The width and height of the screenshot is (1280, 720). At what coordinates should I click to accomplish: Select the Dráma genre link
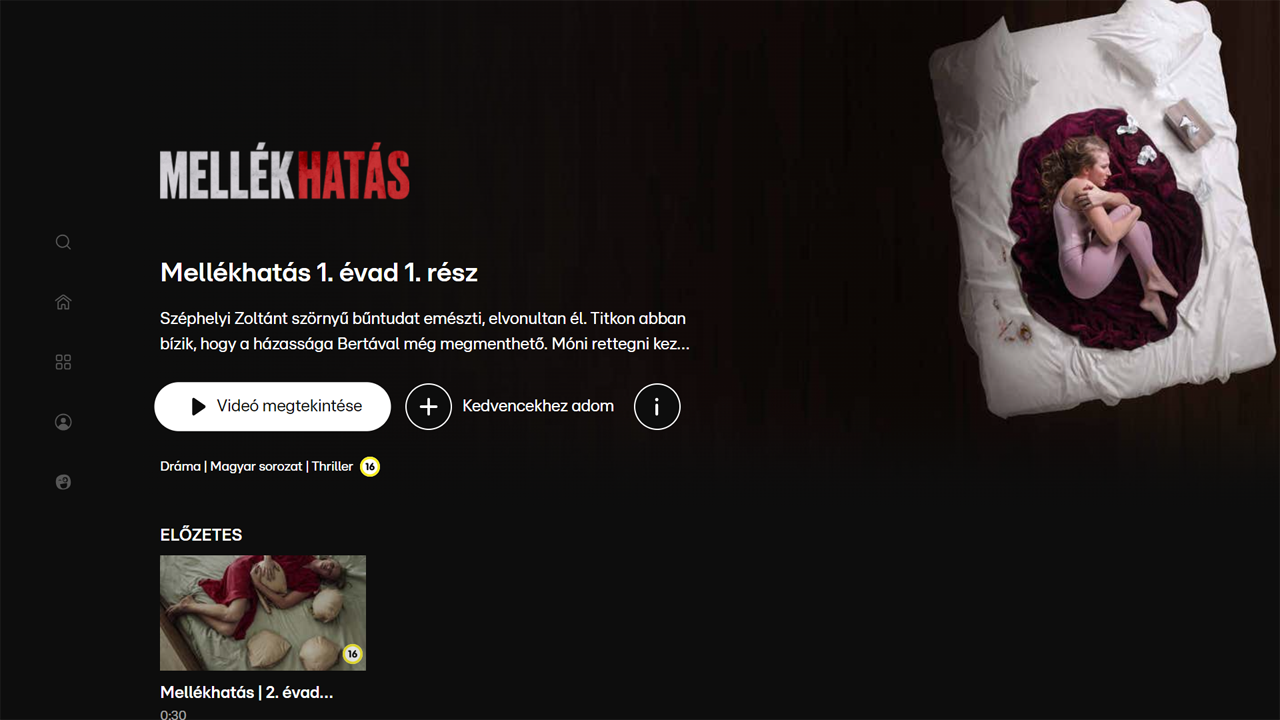(180, 466)
